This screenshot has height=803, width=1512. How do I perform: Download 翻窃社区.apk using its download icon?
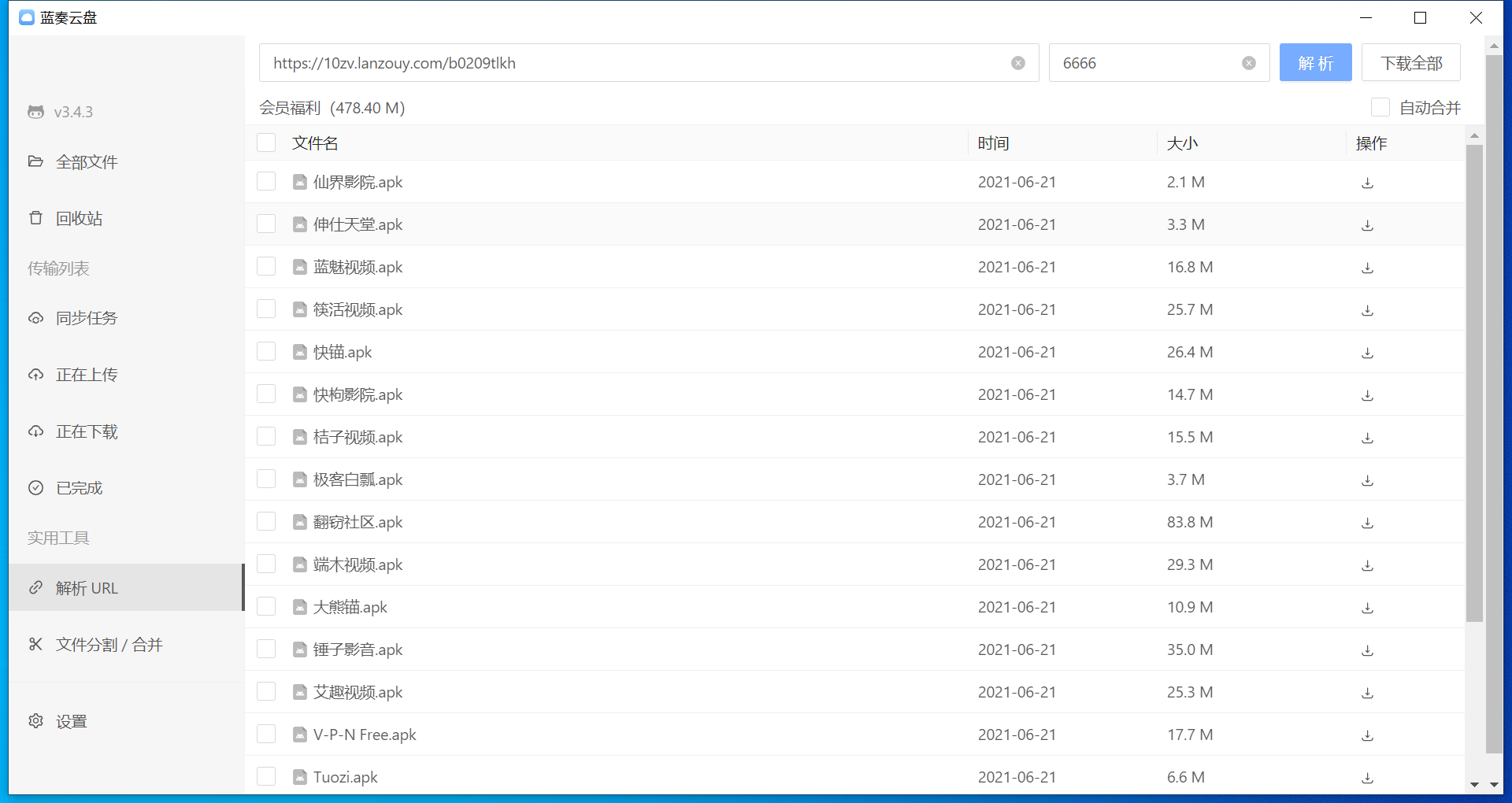click(x=1368, y=523)
